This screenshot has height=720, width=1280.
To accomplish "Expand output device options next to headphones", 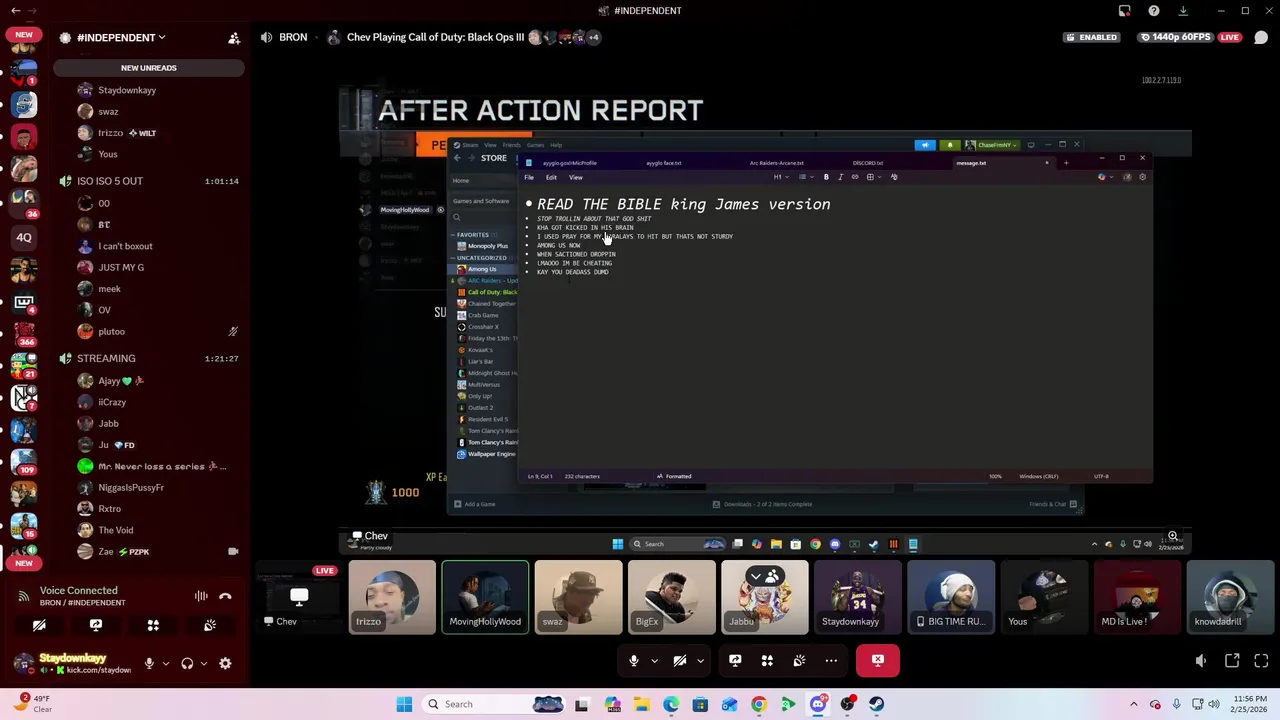I will point(203,663).
